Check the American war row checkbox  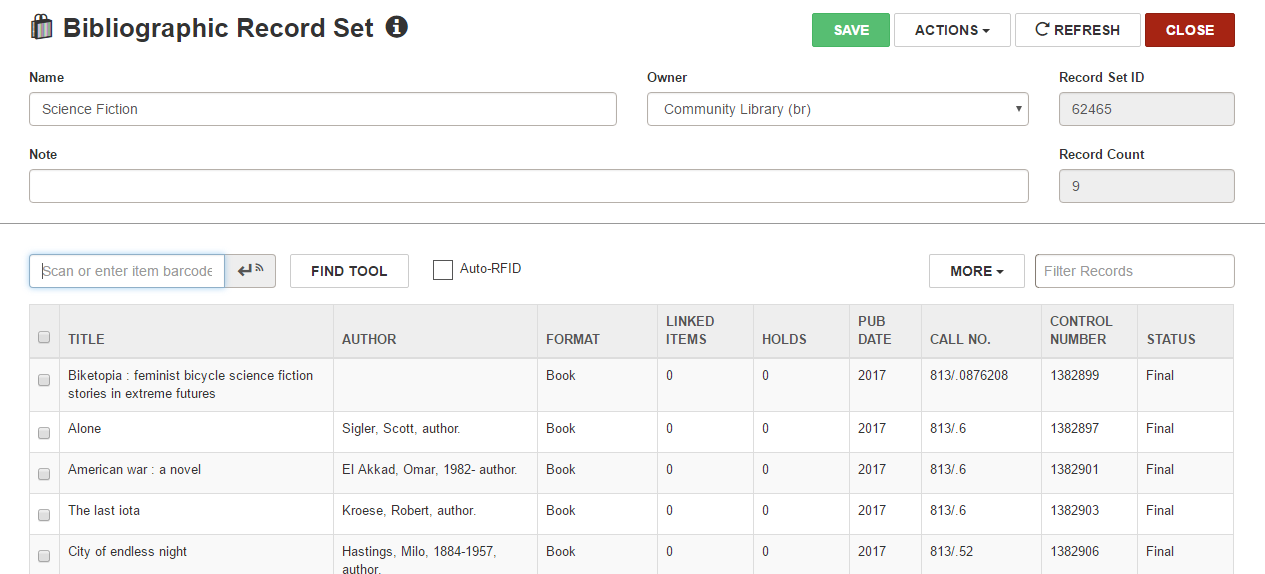point(44,474)
